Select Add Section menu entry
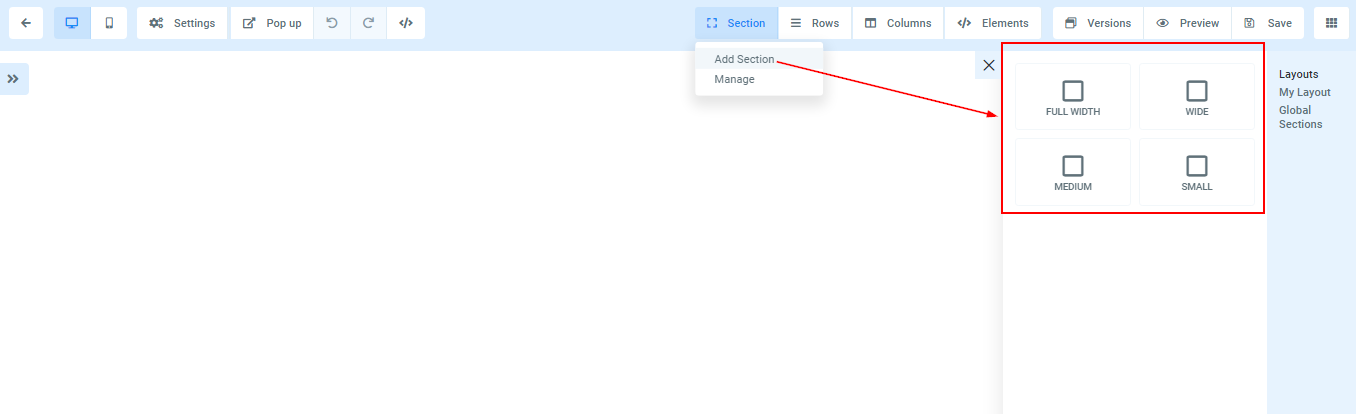1356x414 pixels. [x=744, y=59]
